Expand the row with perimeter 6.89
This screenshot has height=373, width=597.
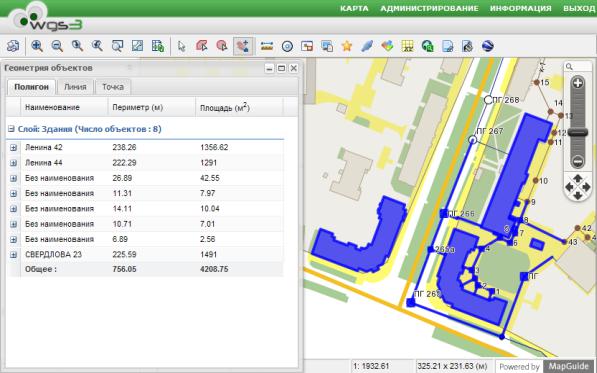(x=13, y=239)
